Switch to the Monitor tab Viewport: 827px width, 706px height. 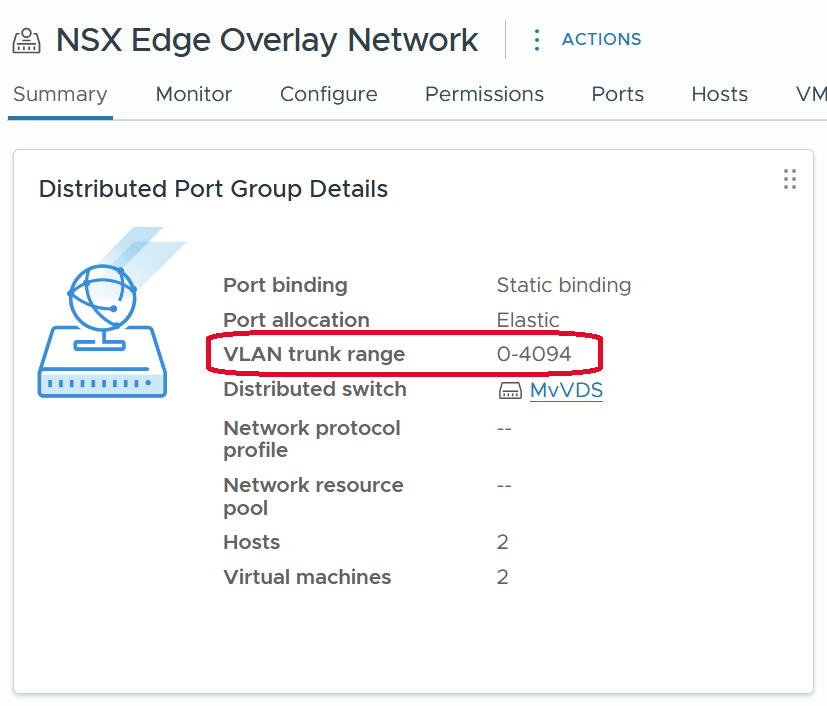tap(194, 94)
